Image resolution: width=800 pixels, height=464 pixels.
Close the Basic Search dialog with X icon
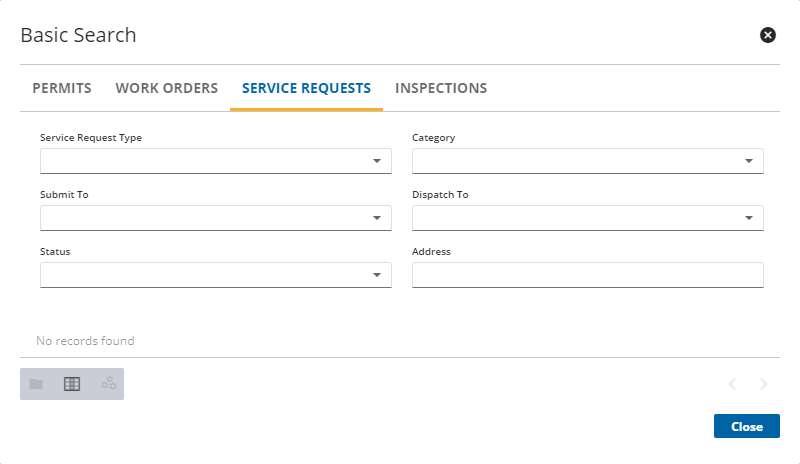768,35
